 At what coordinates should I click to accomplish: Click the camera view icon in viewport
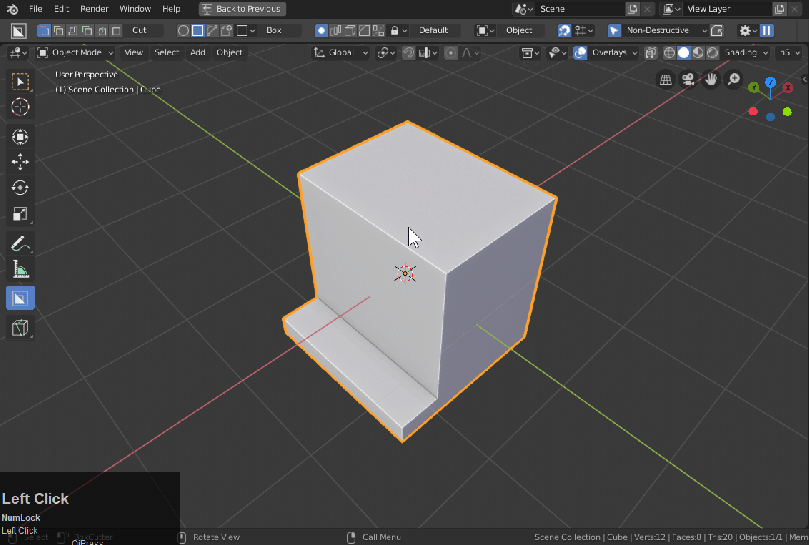point(689,80)
